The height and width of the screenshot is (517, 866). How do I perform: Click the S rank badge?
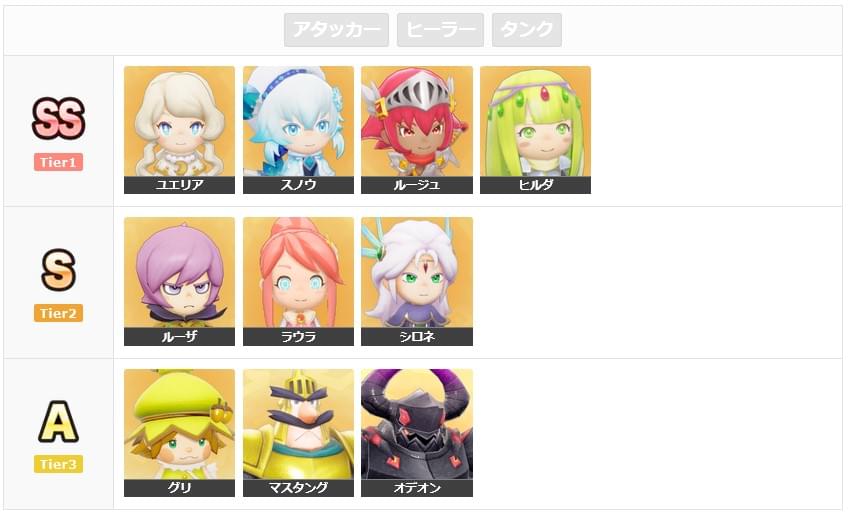(59, 270)
